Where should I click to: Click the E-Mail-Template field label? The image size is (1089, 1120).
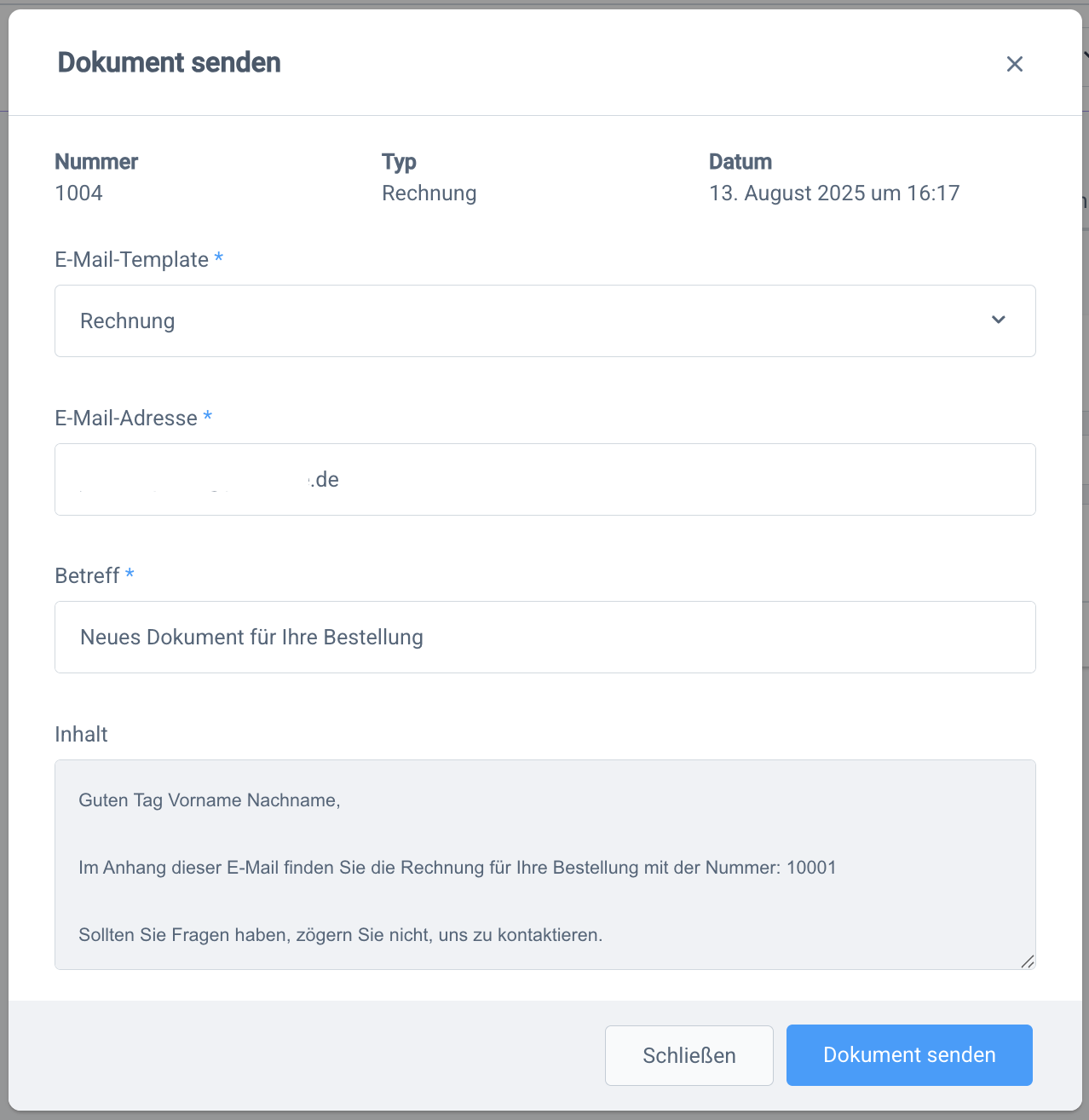click(131, 260)
